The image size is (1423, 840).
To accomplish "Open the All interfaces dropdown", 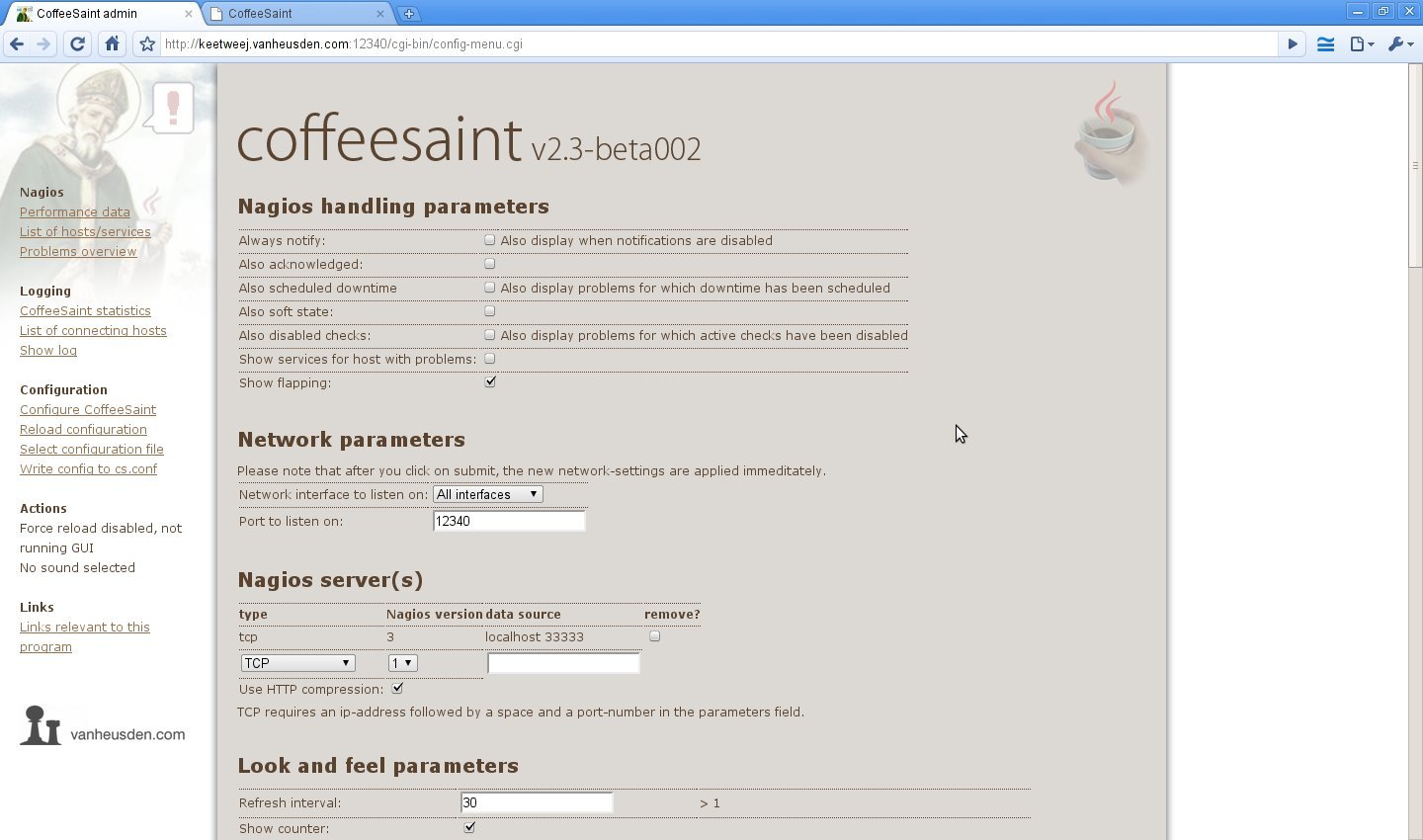I will click(x=488, y=494).
